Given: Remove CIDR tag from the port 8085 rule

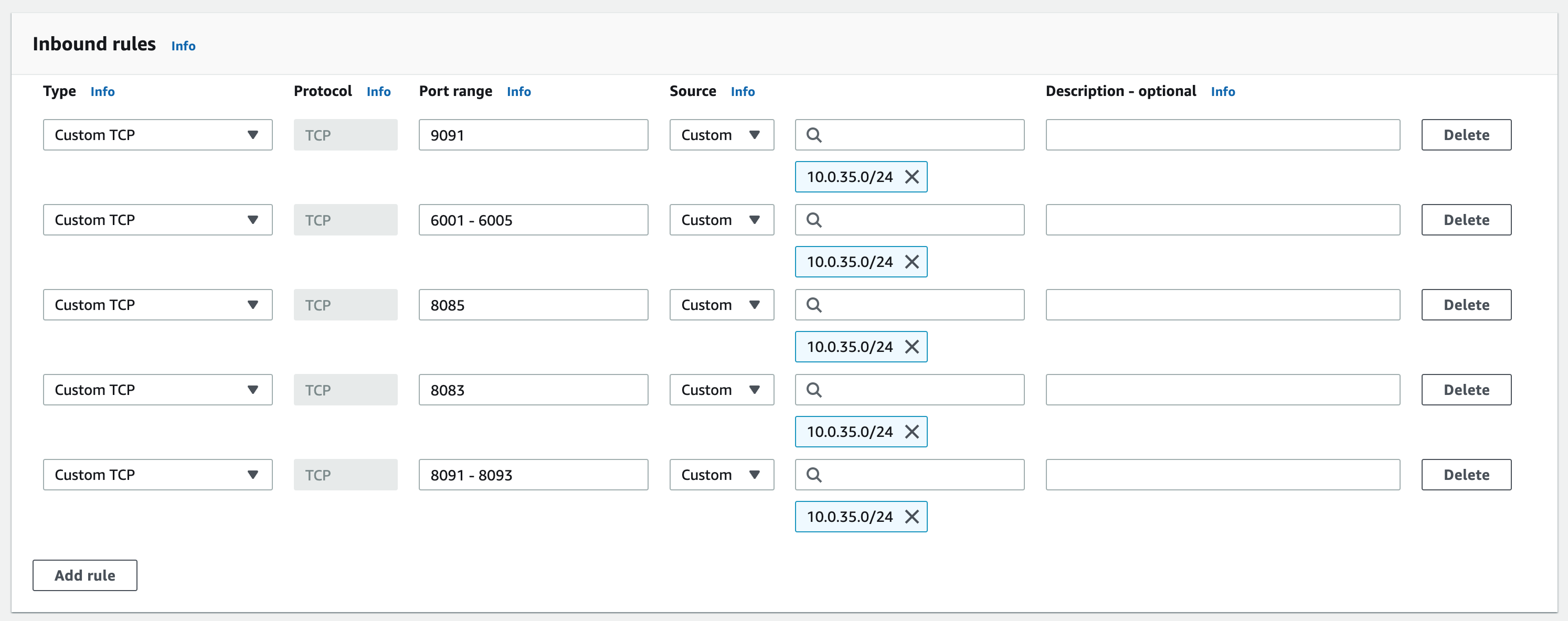Looking at the screenshot, I should click(x=911, y=347).
